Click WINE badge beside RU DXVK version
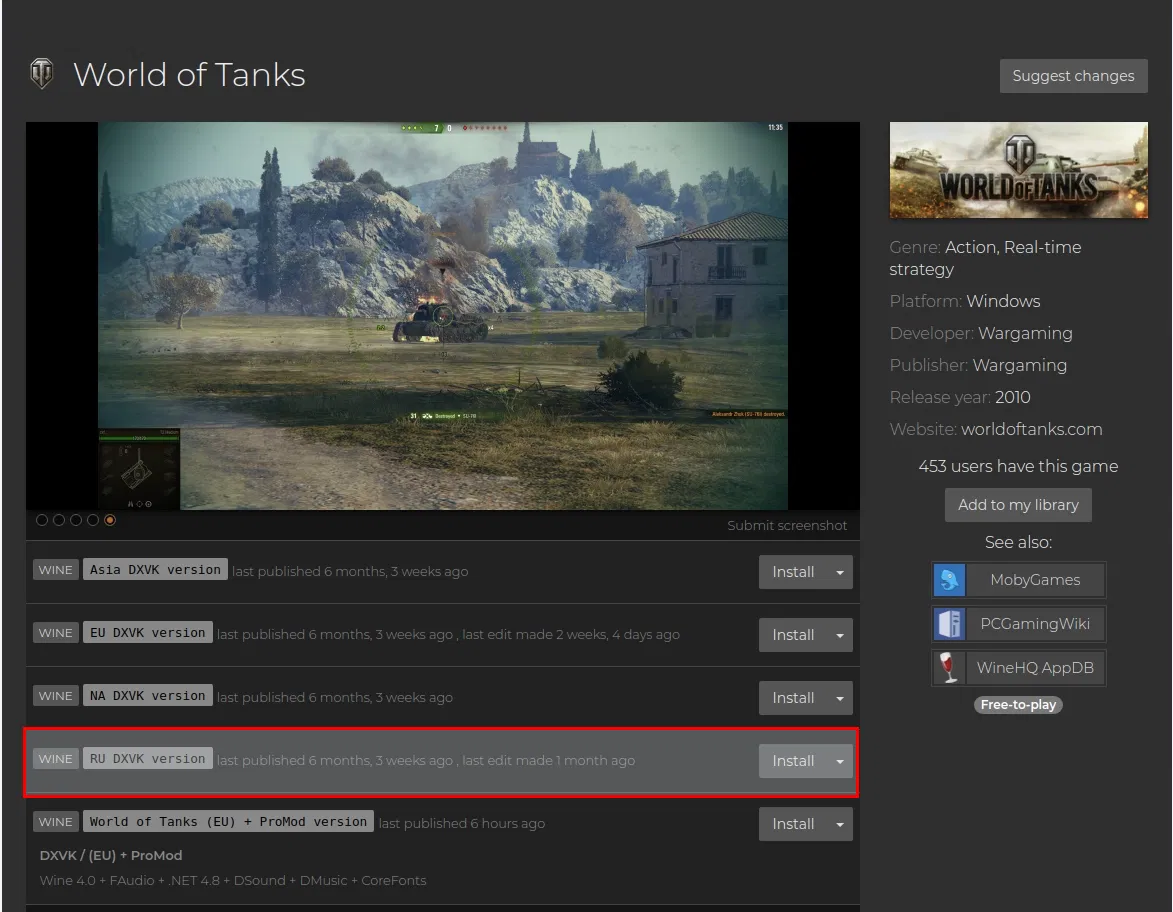Image resolution: width=1173 pixels, height=912 pixels. 55,759
